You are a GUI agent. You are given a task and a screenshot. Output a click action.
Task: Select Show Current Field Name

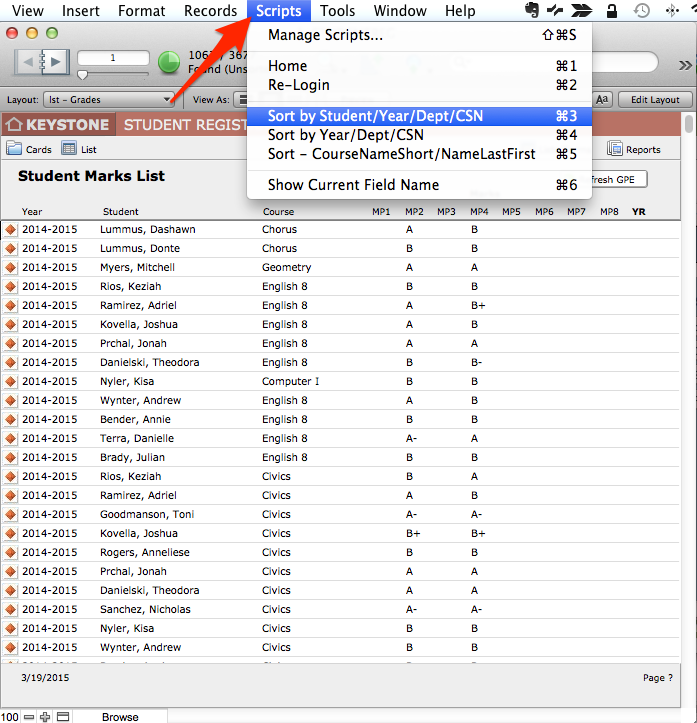[x=353, y=185]
